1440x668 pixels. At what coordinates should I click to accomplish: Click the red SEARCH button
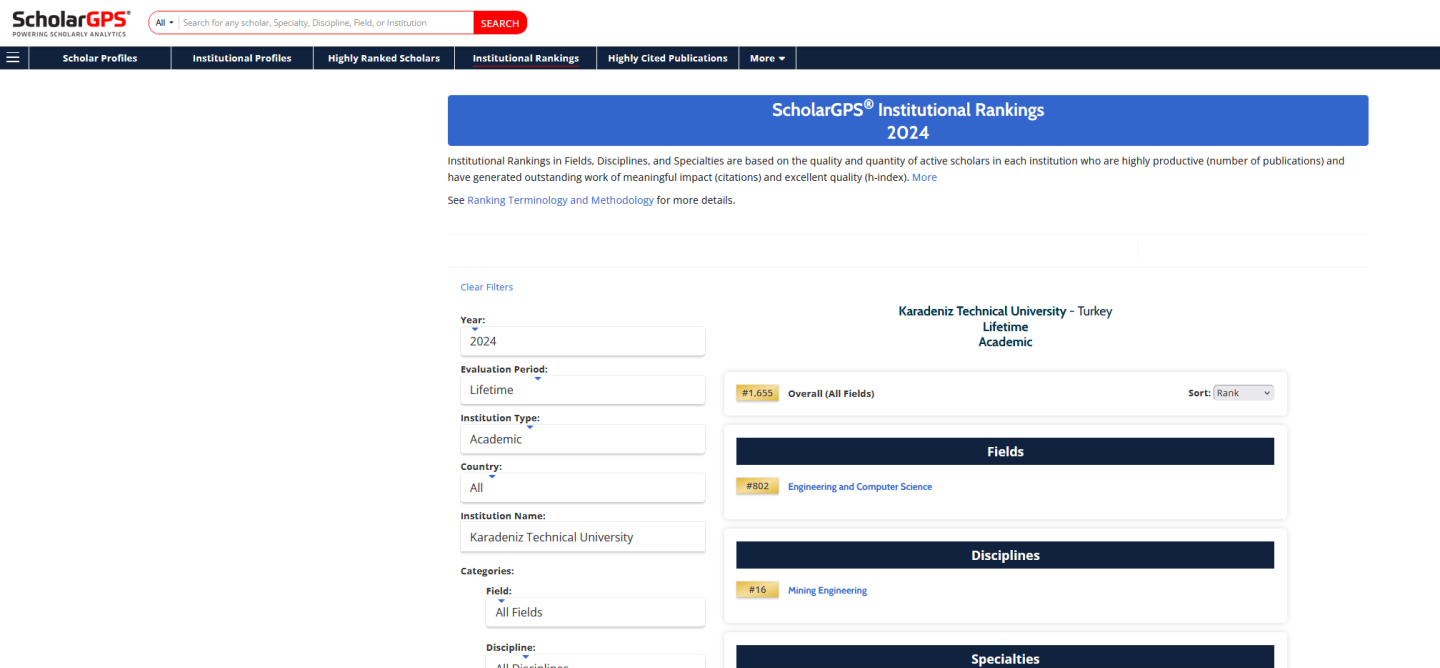pyautogui.click(x=499, y=23)
